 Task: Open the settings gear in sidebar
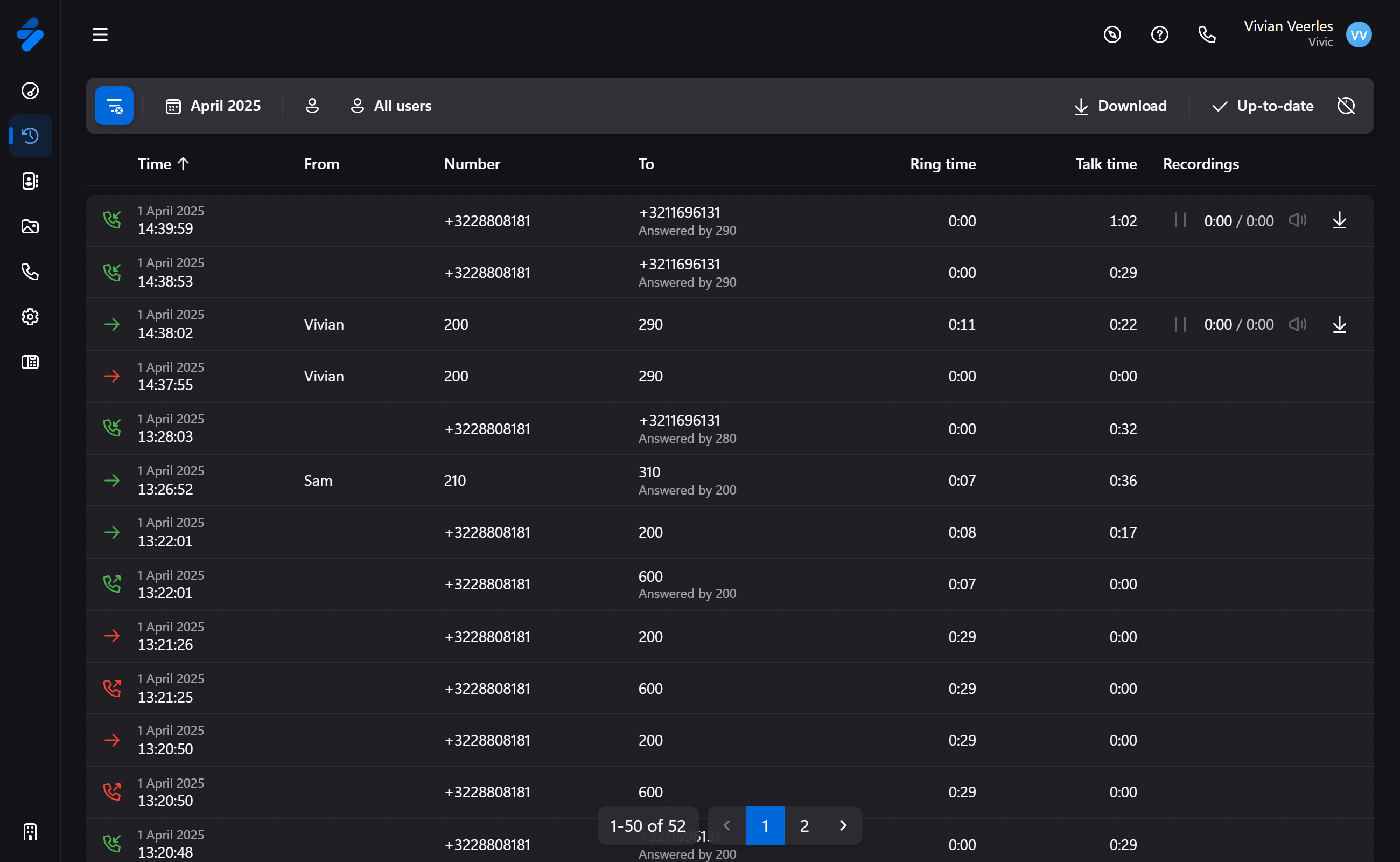click(30, 317)
